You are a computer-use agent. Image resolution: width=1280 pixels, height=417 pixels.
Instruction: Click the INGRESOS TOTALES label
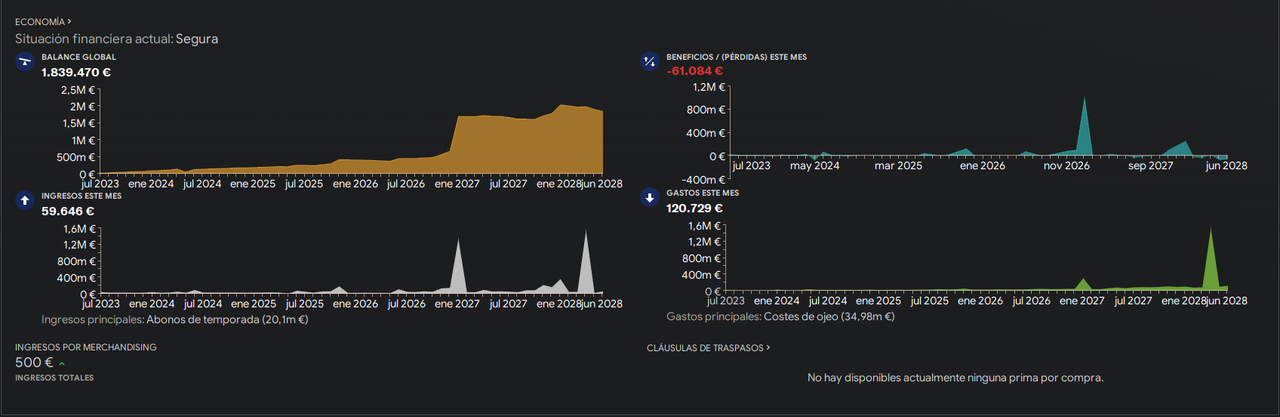pyautogui.click(x=54, y=378)
